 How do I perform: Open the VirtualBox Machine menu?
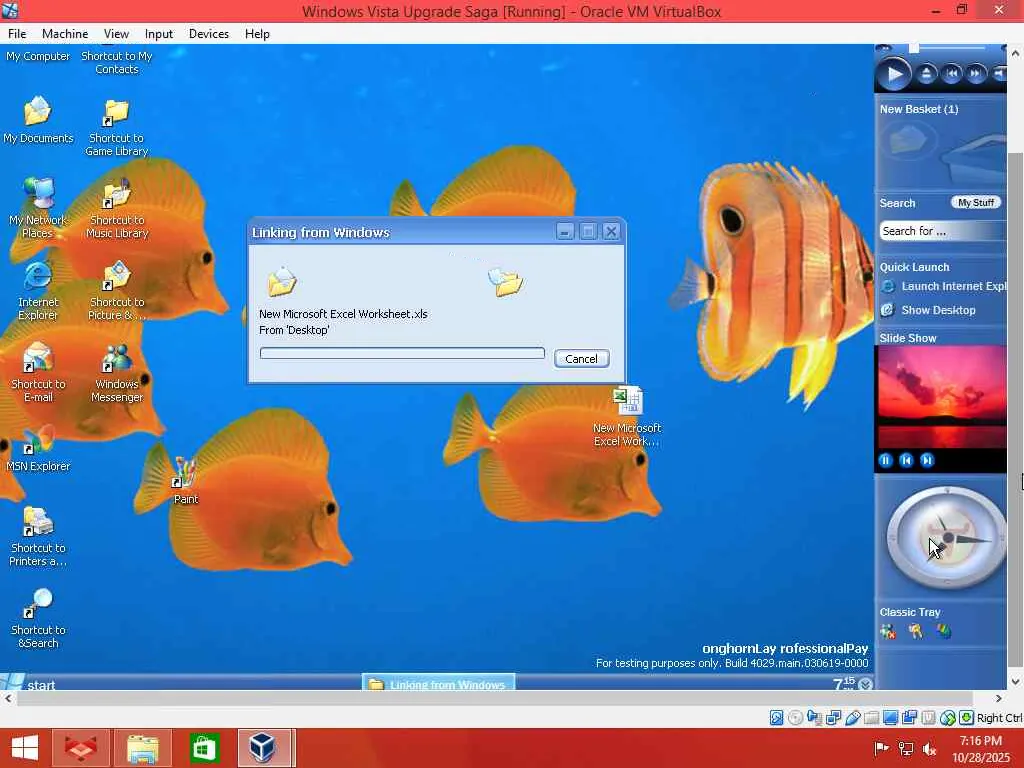[x=65, y=34]
